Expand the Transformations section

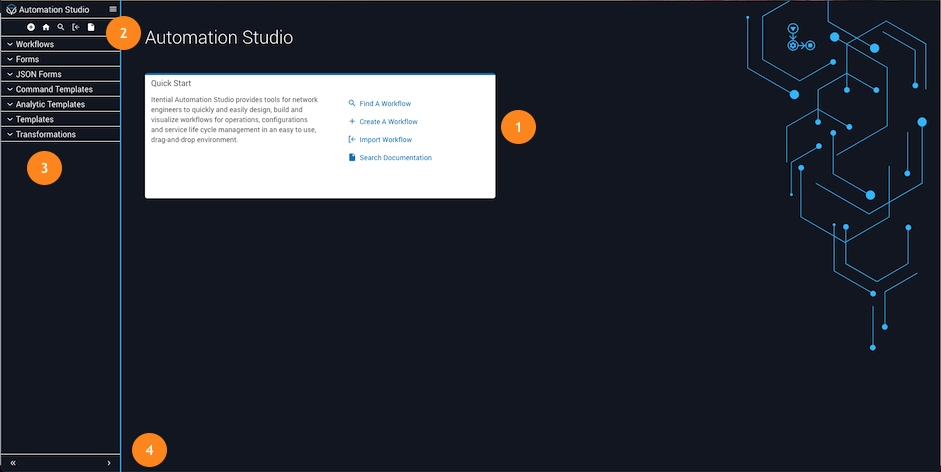tap(61, 134)
